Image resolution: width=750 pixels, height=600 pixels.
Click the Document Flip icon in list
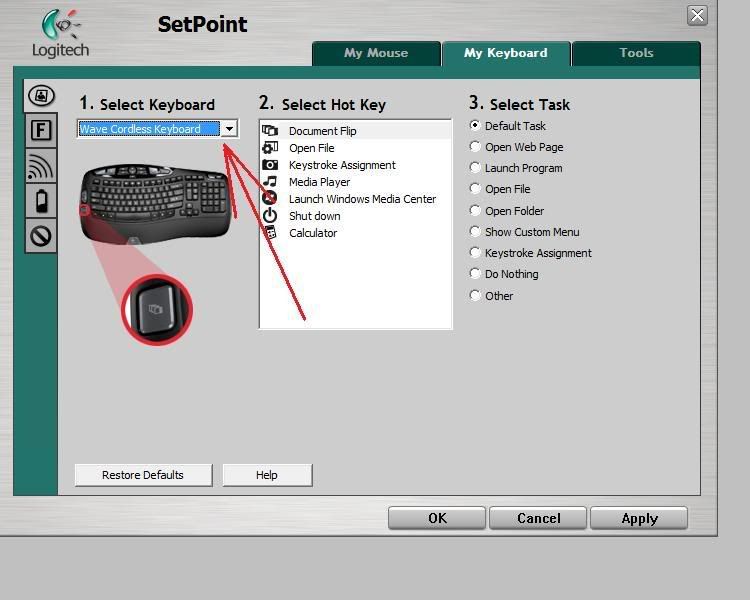tap(270, 131)
